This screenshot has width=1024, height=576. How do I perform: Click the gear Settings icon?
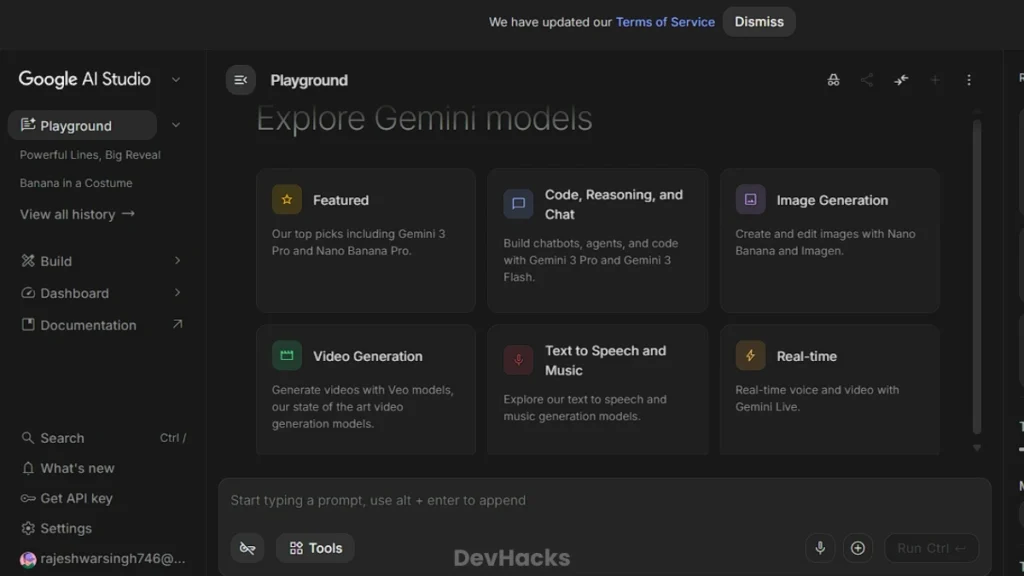click(x=27, y=528)
